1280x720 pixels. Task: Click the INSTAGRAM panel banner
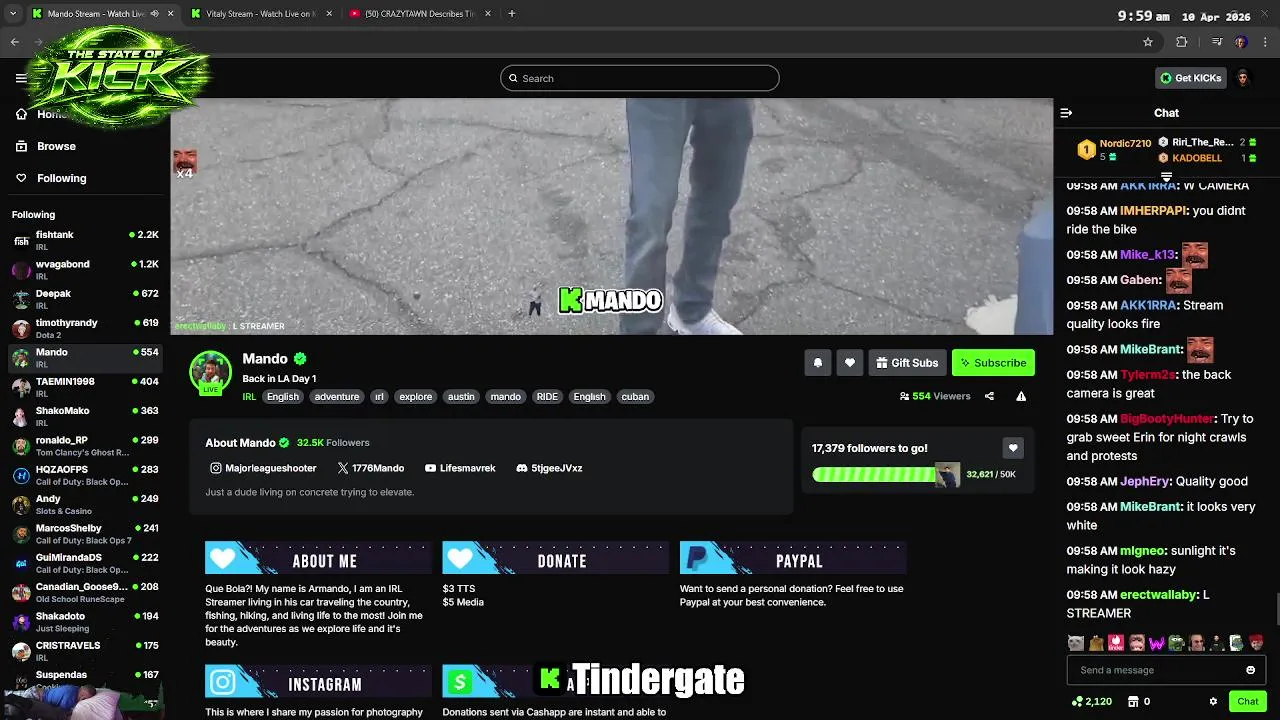pyautogui.click(x=318, y=681)
